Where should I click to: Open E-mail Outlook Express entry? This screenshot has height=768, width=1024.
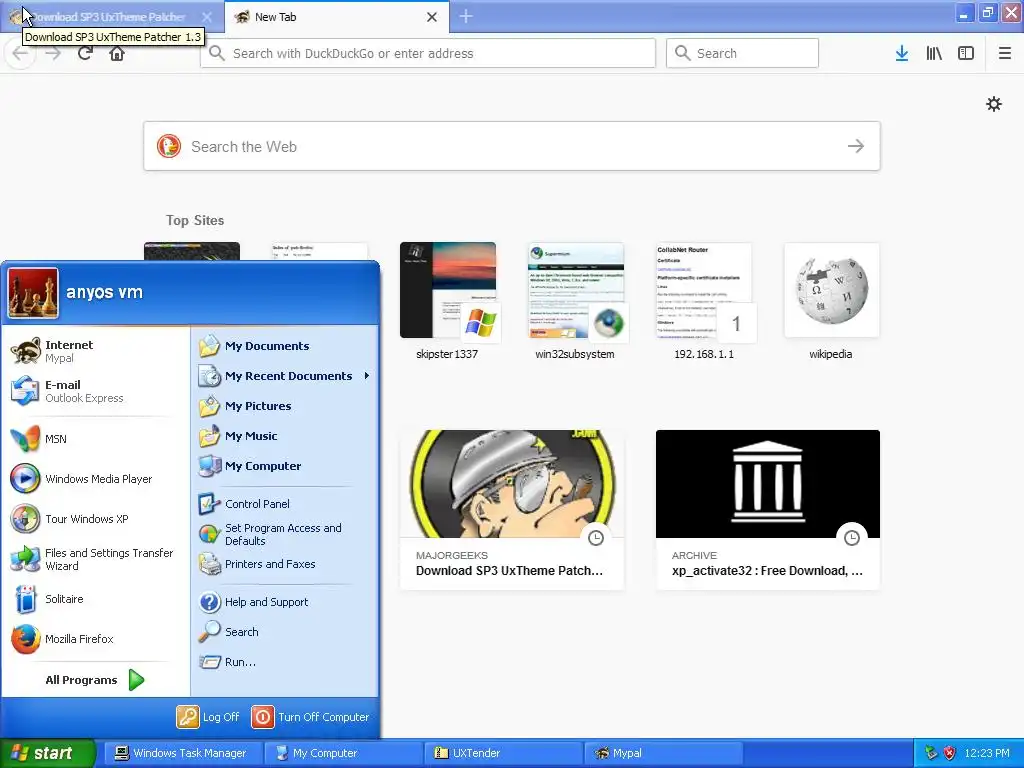[x=96, y=391]
